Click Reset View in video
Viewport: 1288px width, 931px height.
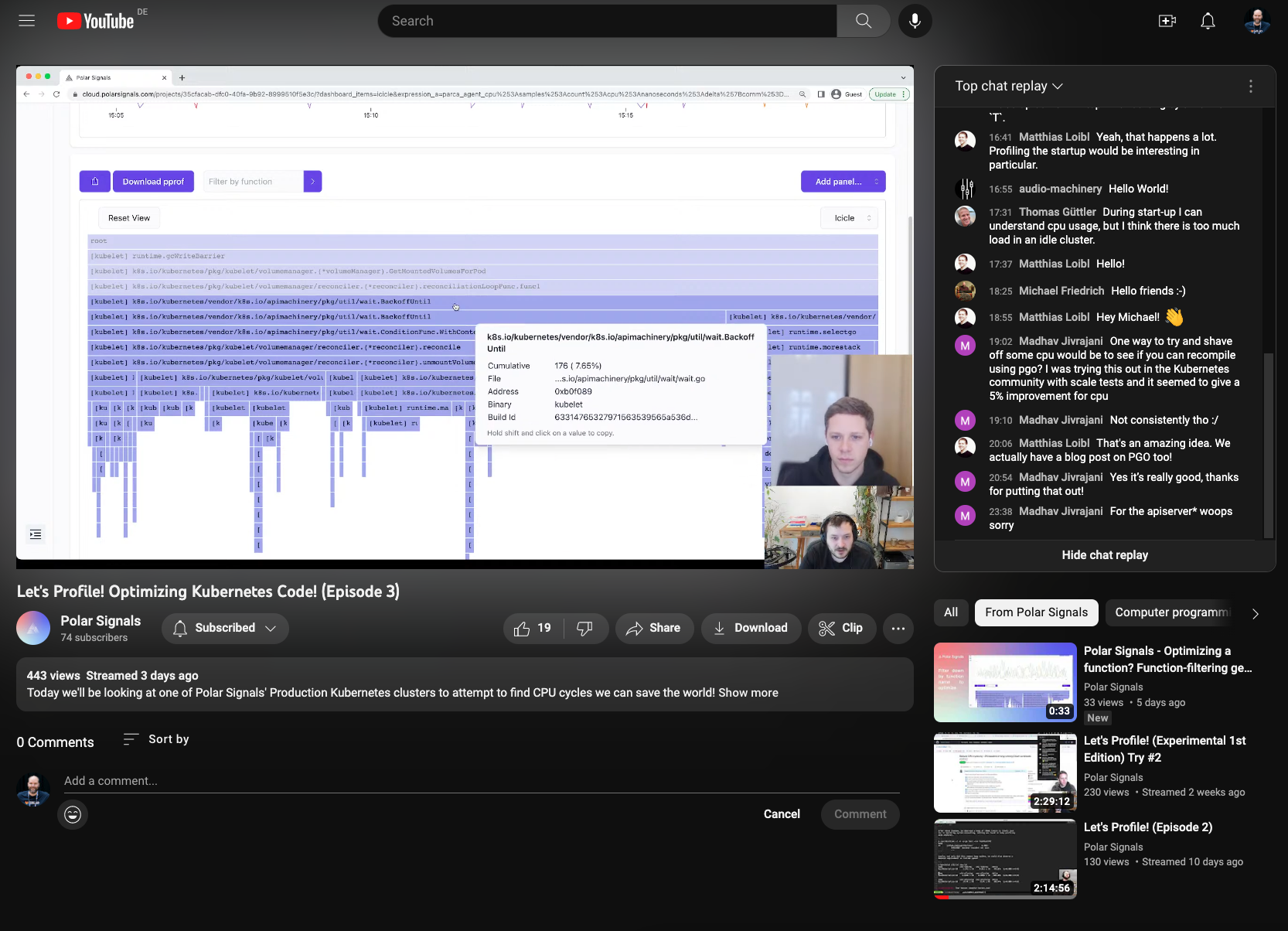[129, 218]
